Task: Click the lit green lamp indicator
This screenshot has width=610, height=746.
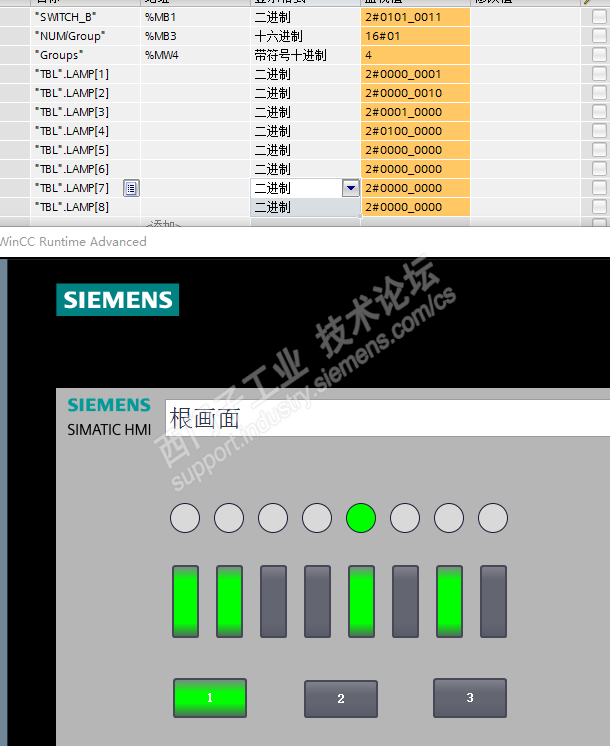Action: click(361, 518)
